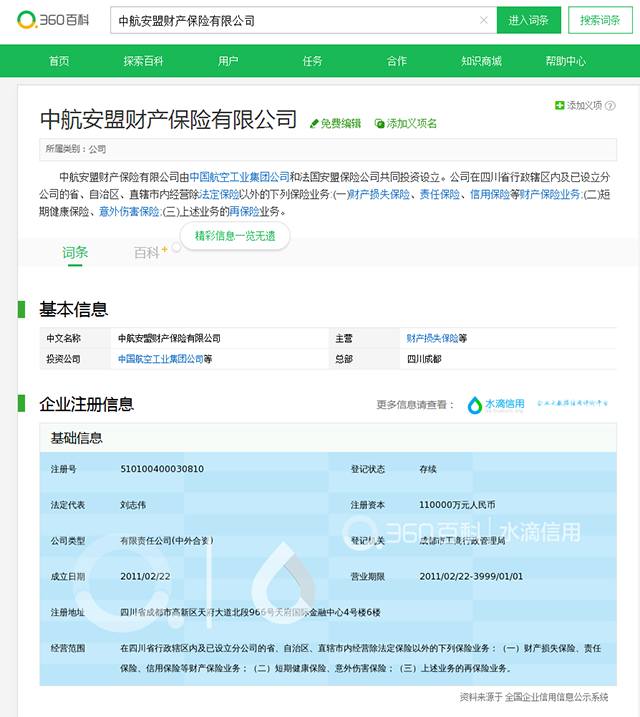Click the 水滴信用 water drop logo
The height and width of the screenshot is (717, 640).
[x=496, y=405]
